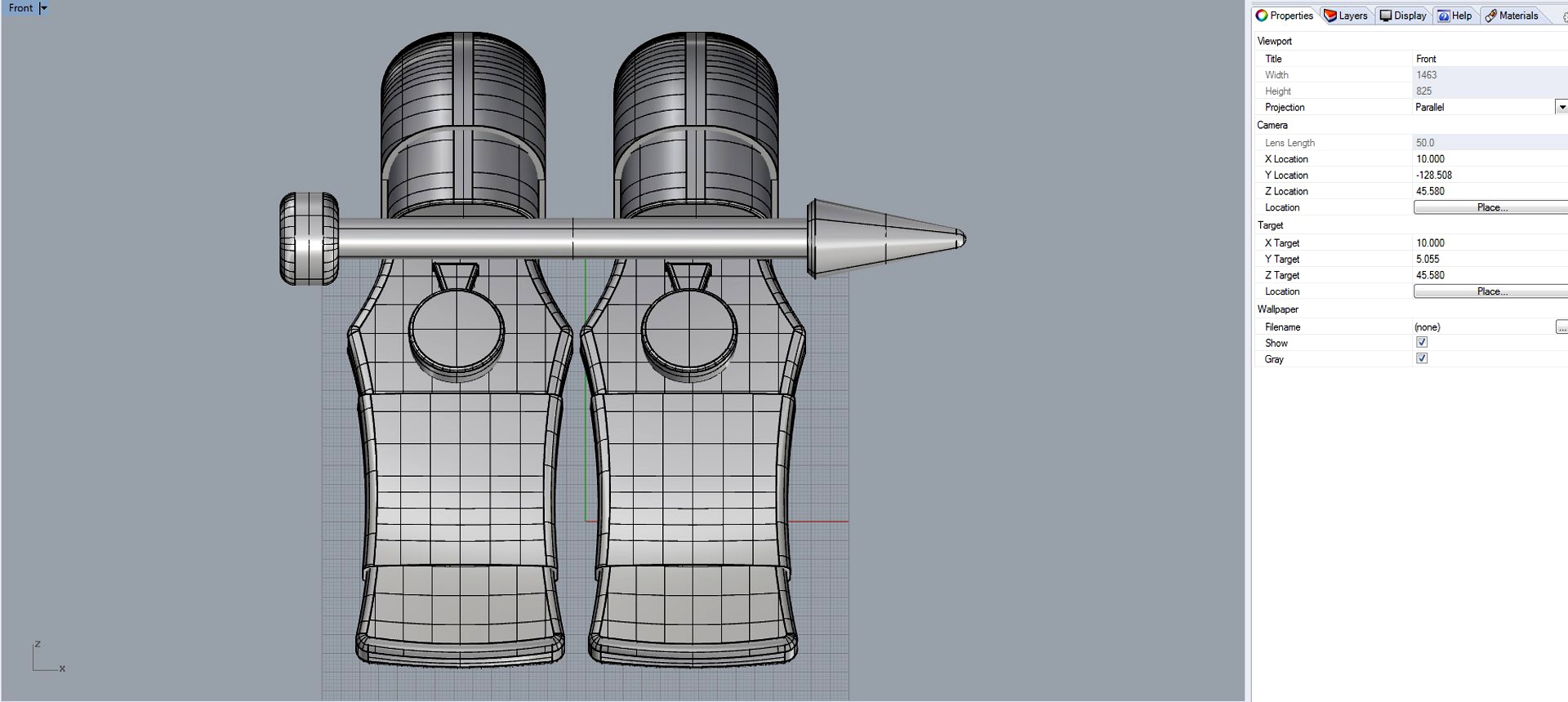The width and height of the screenshot is (1568, 702).
Task: Click the Width value 1463
Action: click(x=1490, y=75)
